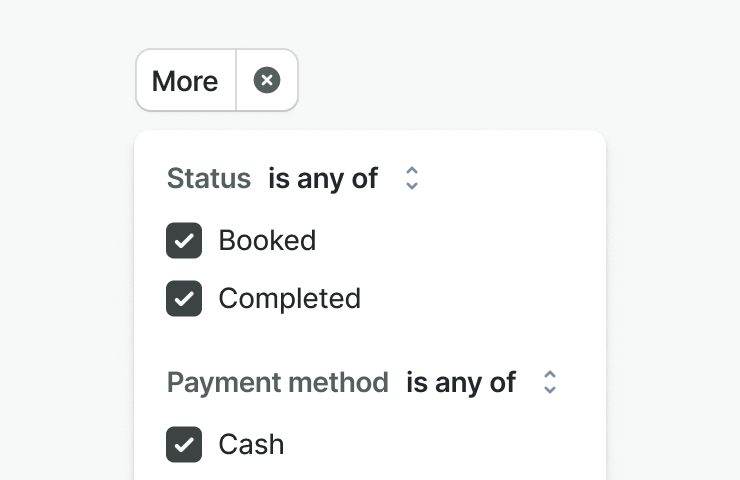740x480 pixels.
Task: Click the Booked option text
Action: pyautogui.click(x=267, y=241)
